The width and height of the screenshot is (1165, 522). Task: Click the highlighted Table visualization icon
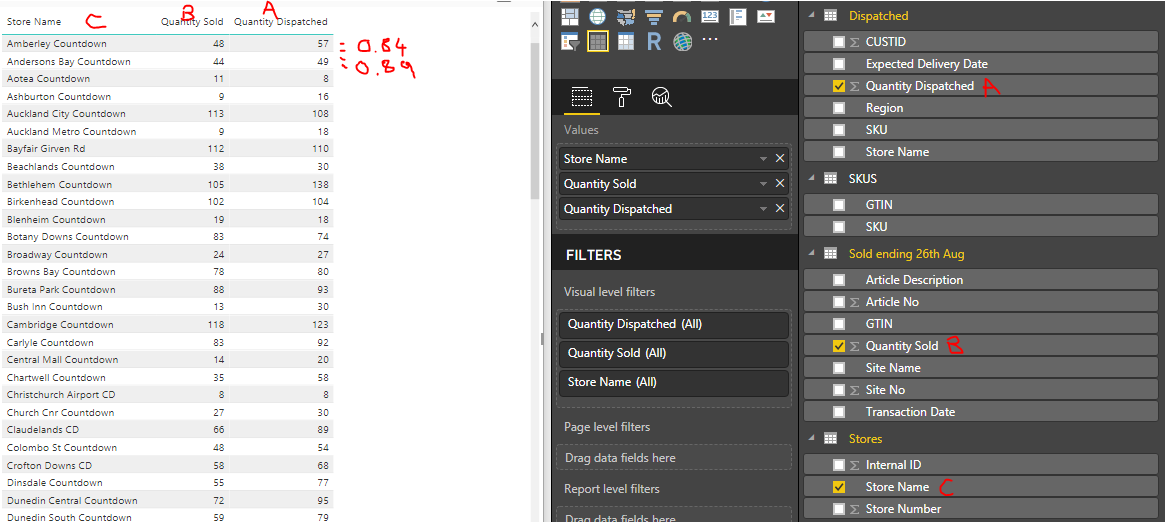[x=597, y=42]
